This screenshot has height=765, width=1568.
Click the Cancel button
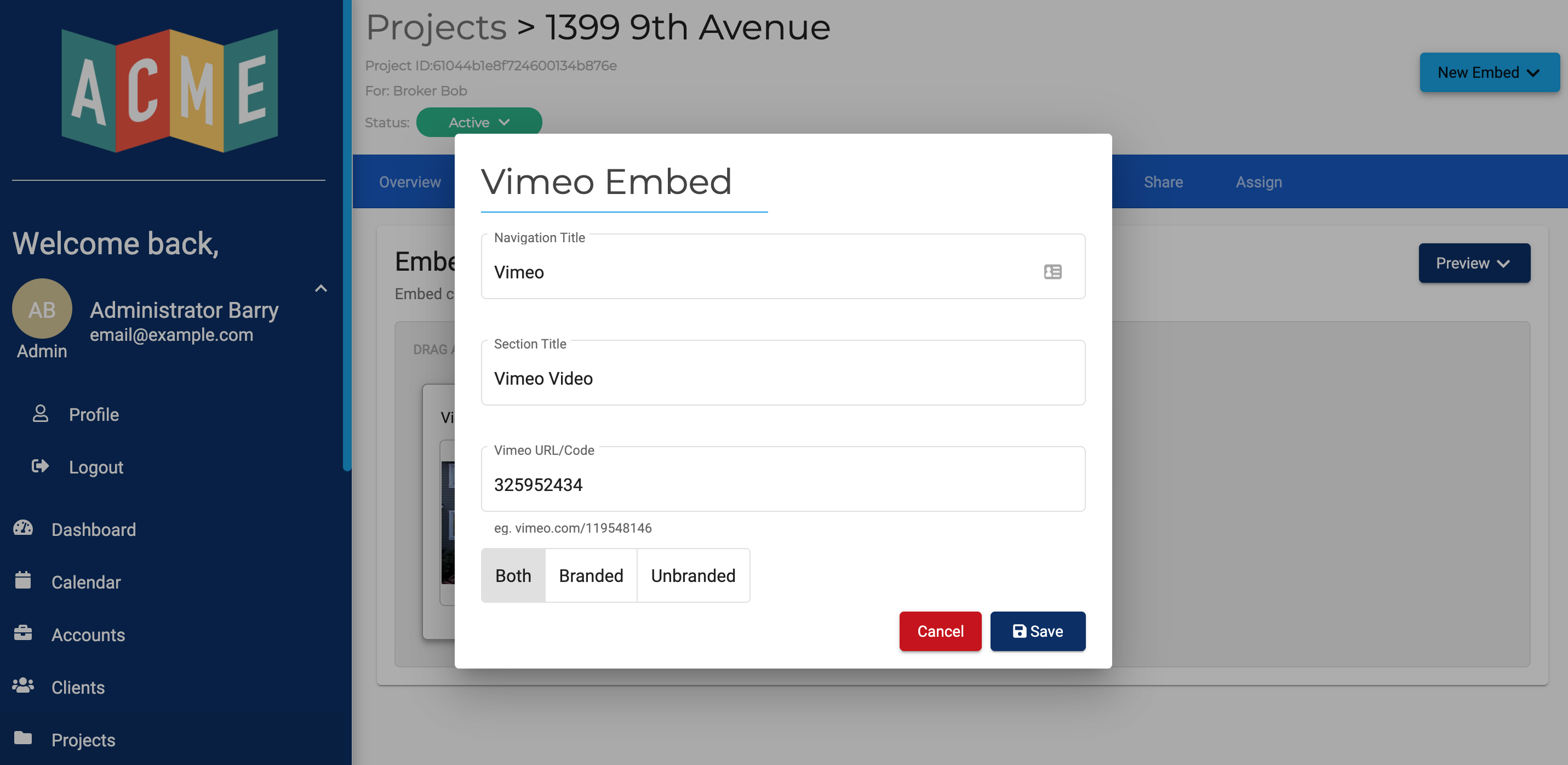[940, 631]
